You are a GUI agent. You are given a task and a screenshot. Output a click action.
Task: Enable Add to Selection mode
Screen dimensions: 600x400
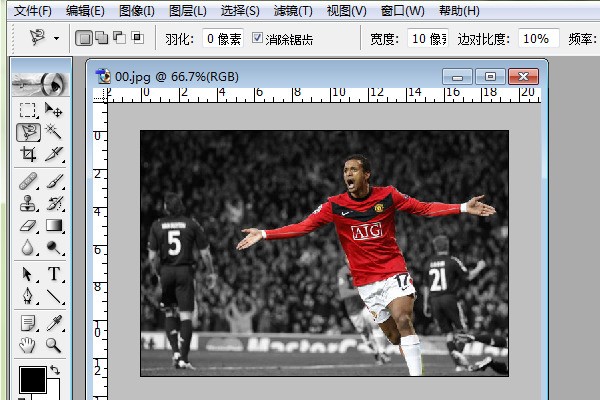101,39
